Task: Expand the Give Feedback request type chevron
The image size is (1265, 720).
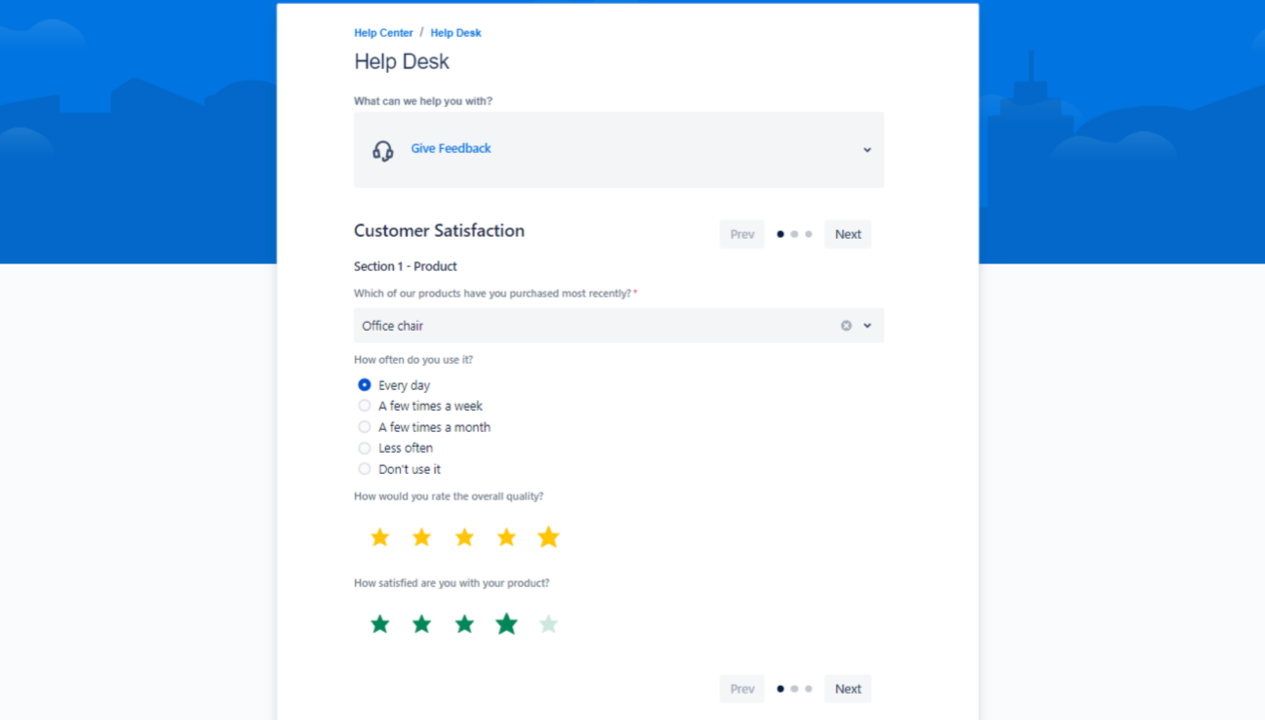Action: tap(867, 150)
